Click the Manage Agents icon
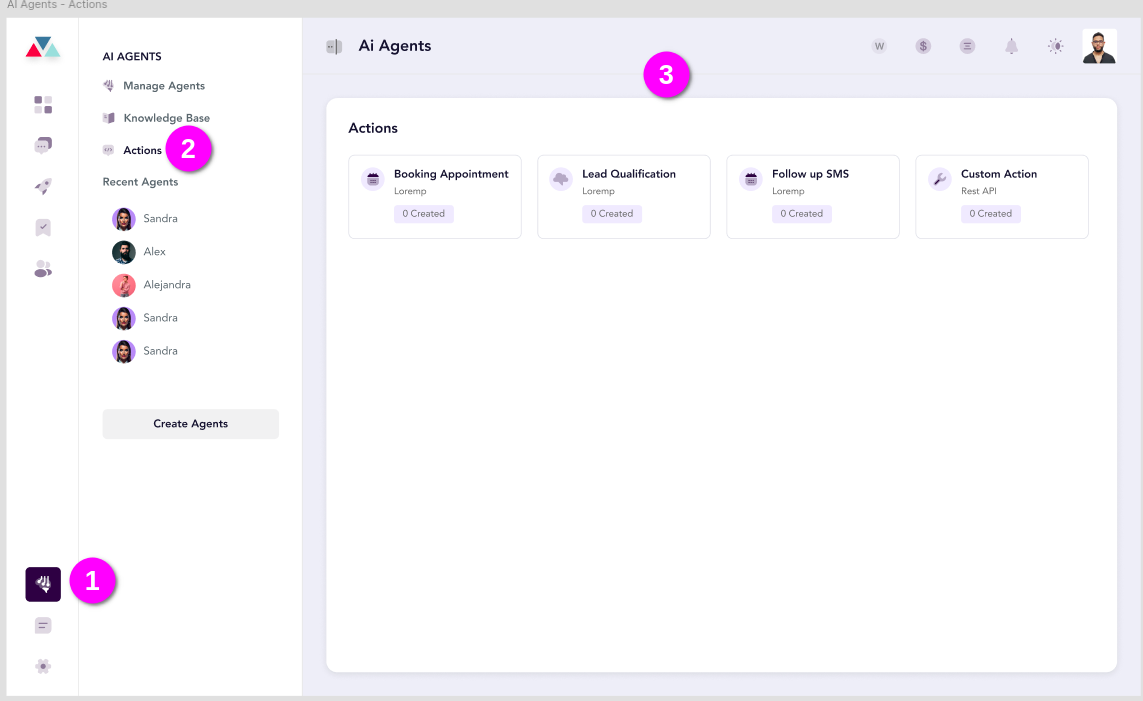This screenshot has height=701, width=1143. coord(109,86)
